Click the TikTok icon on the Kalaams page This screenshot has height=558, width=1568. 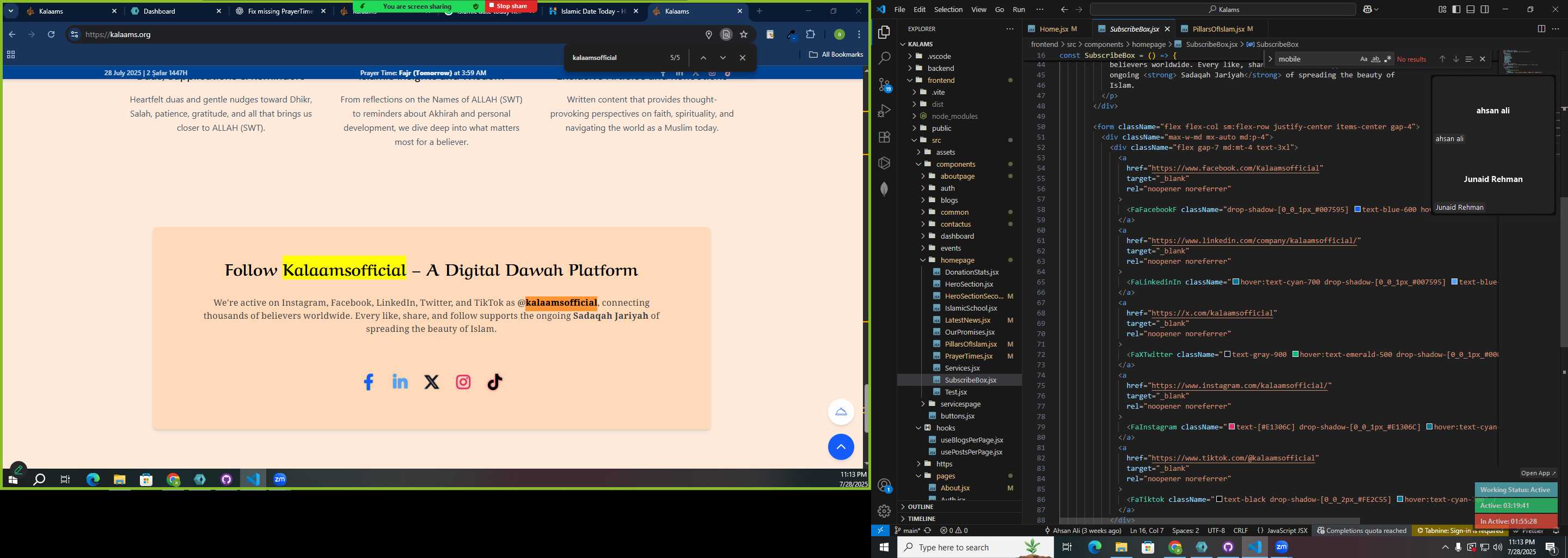495,382
